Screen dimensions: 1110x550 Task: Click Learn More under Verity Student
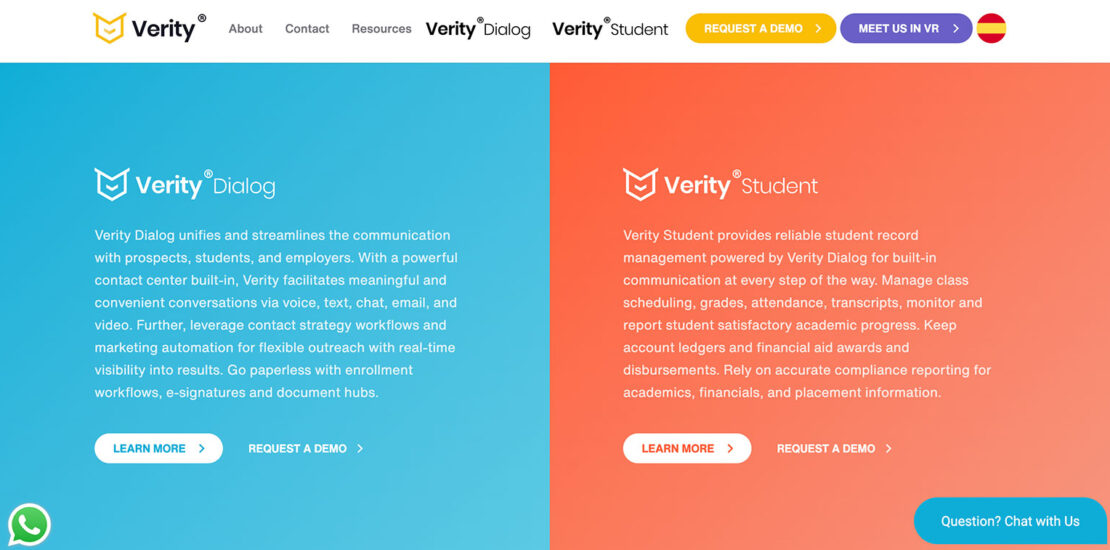click(687, 448)
